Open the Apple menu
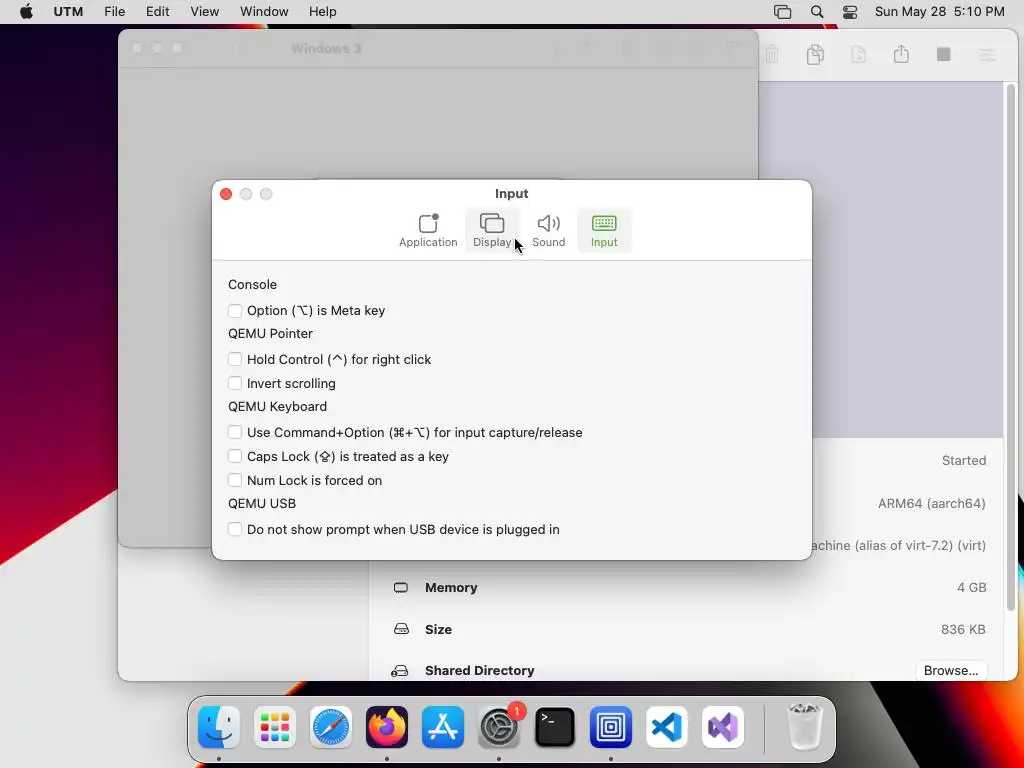Screen dimensions: 1024x768 click(x=26, y=12)
